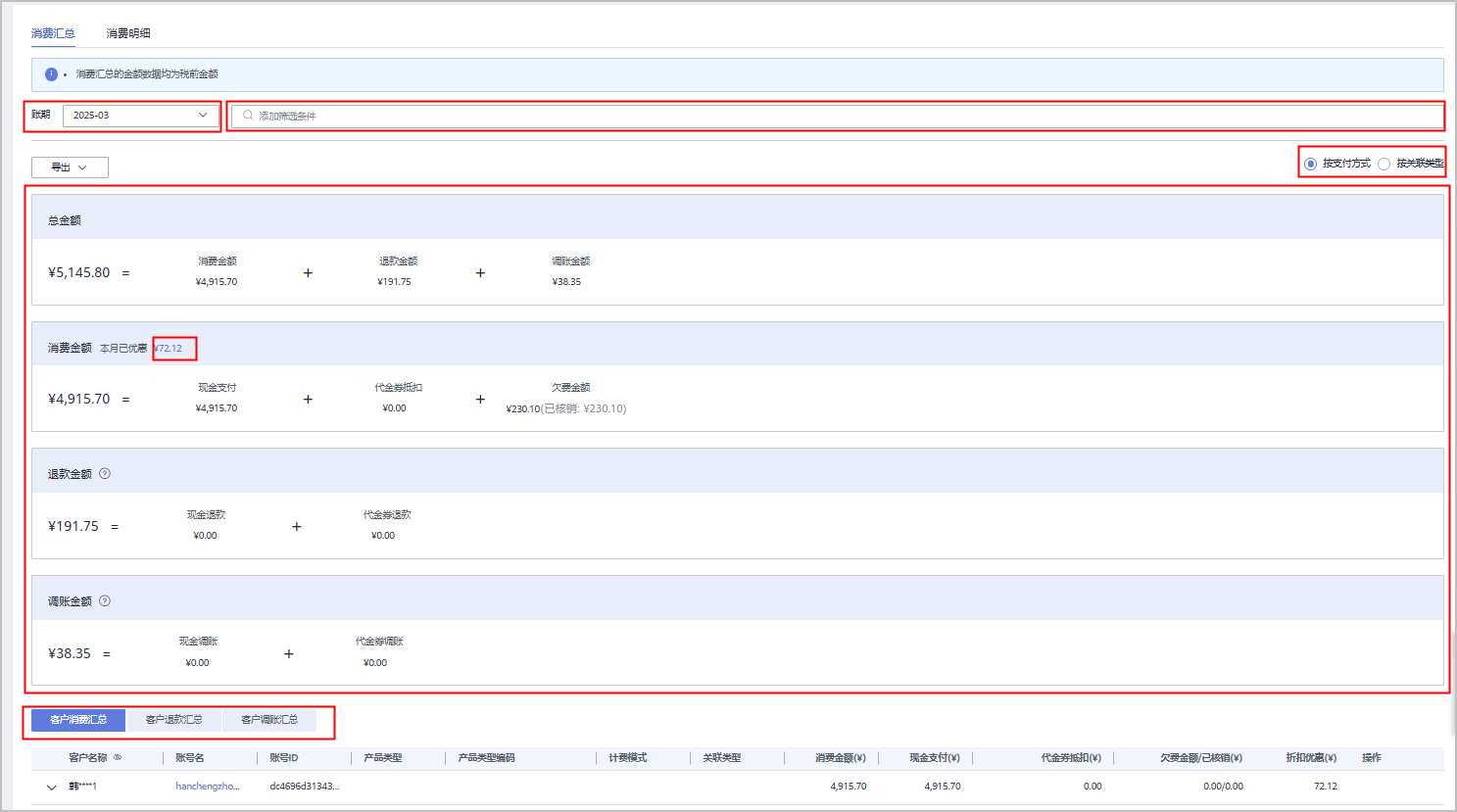The image size is (1457, 812).
Task: Click the help icon beside 退款金额
Action: 105,474
